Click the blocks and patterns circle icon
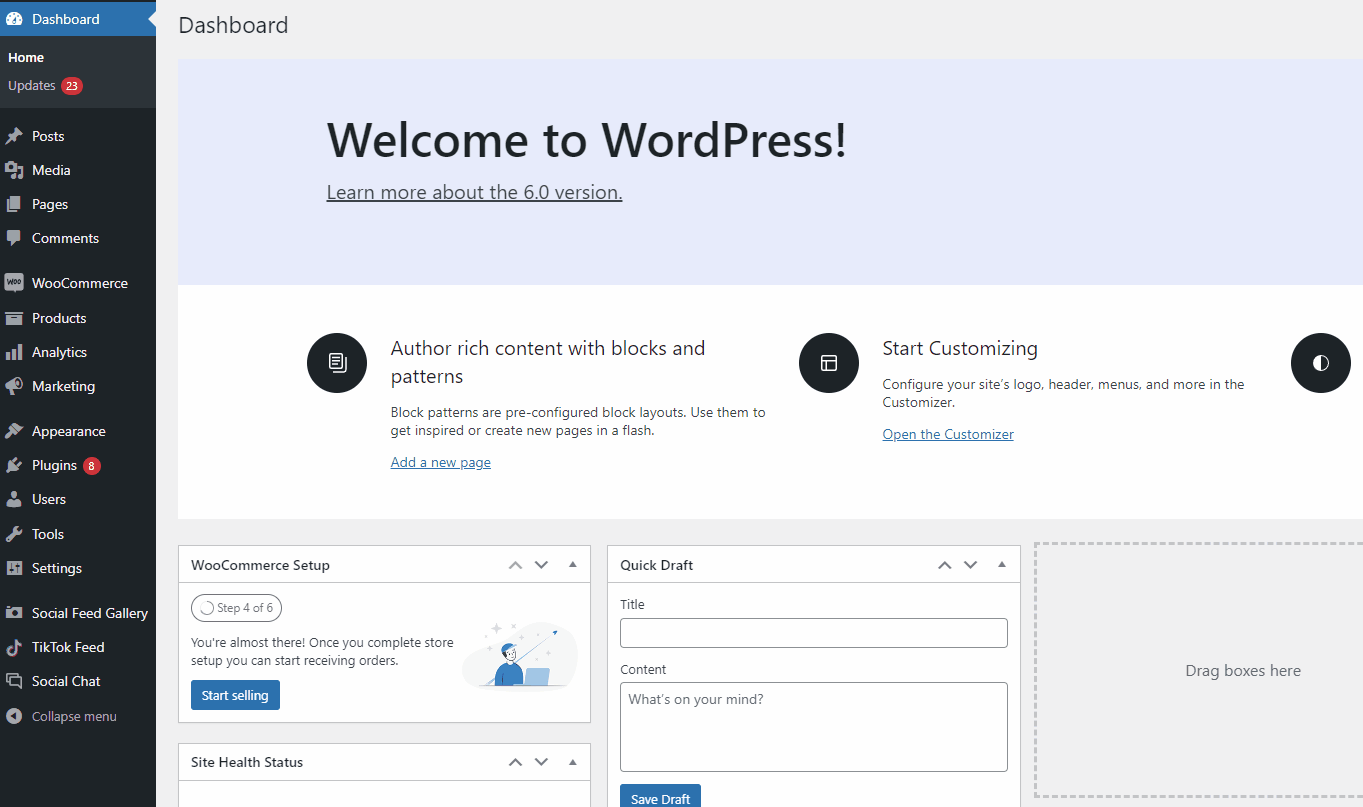The image size is (1363, 807). click(337, 363)
